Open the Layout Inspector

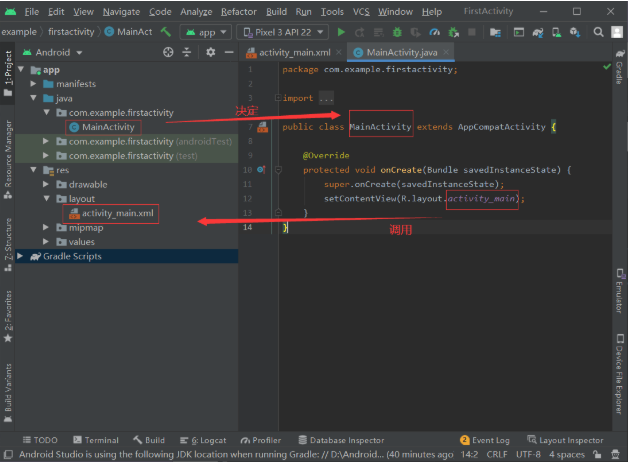point(565,440)
